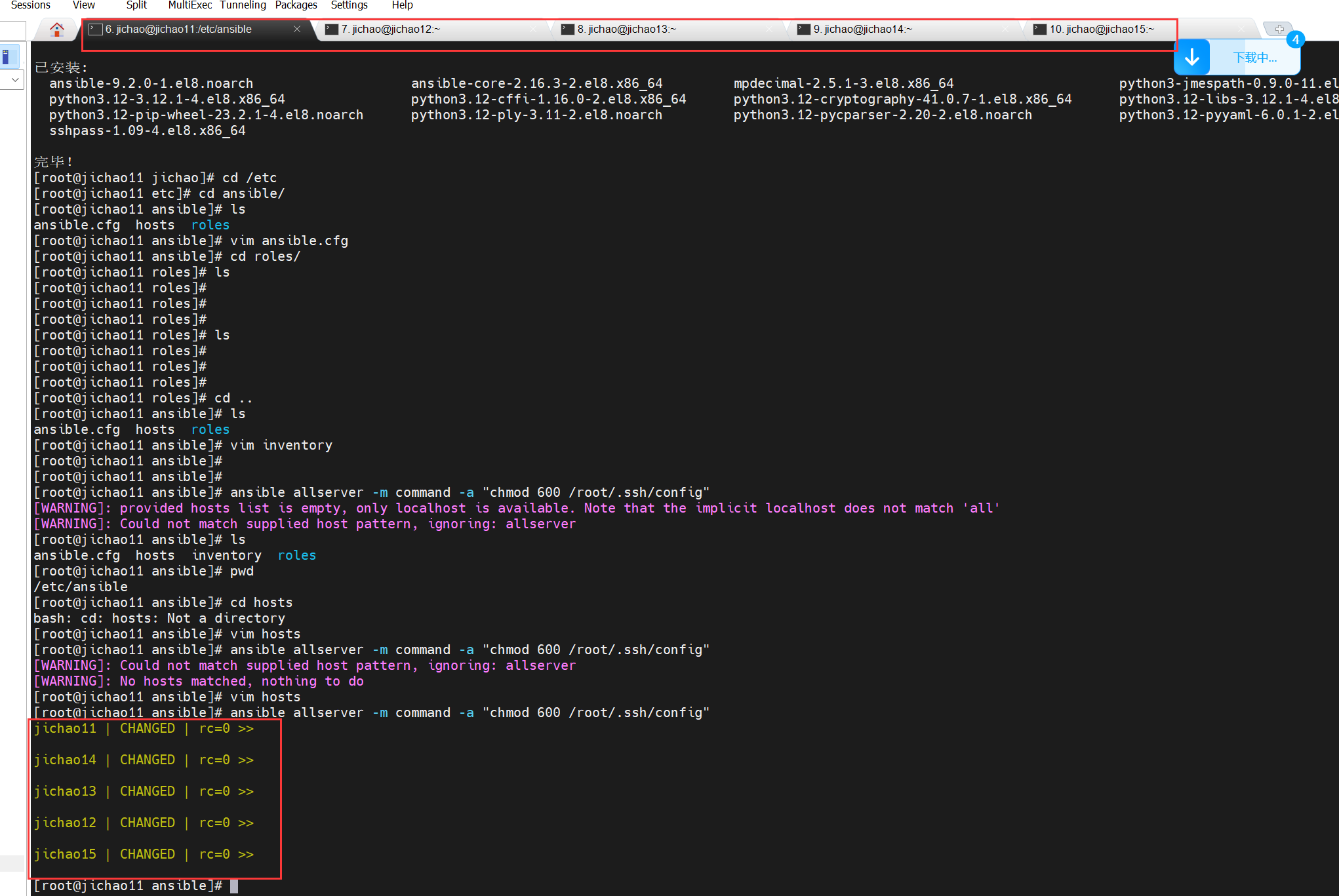Open the Sessions menu
Screen dimensions: 1339x896
coord(30,5)
